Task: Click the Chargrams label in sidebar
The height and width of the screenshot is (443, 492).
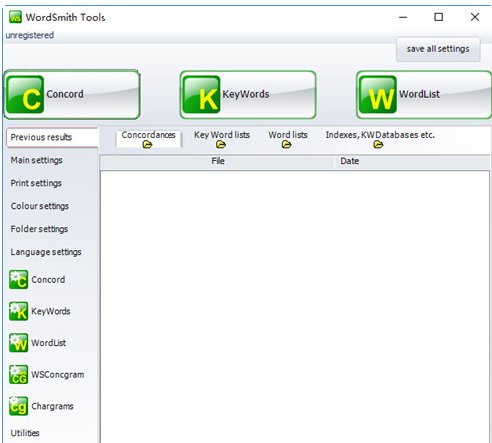Action: (x=52, y=406)
